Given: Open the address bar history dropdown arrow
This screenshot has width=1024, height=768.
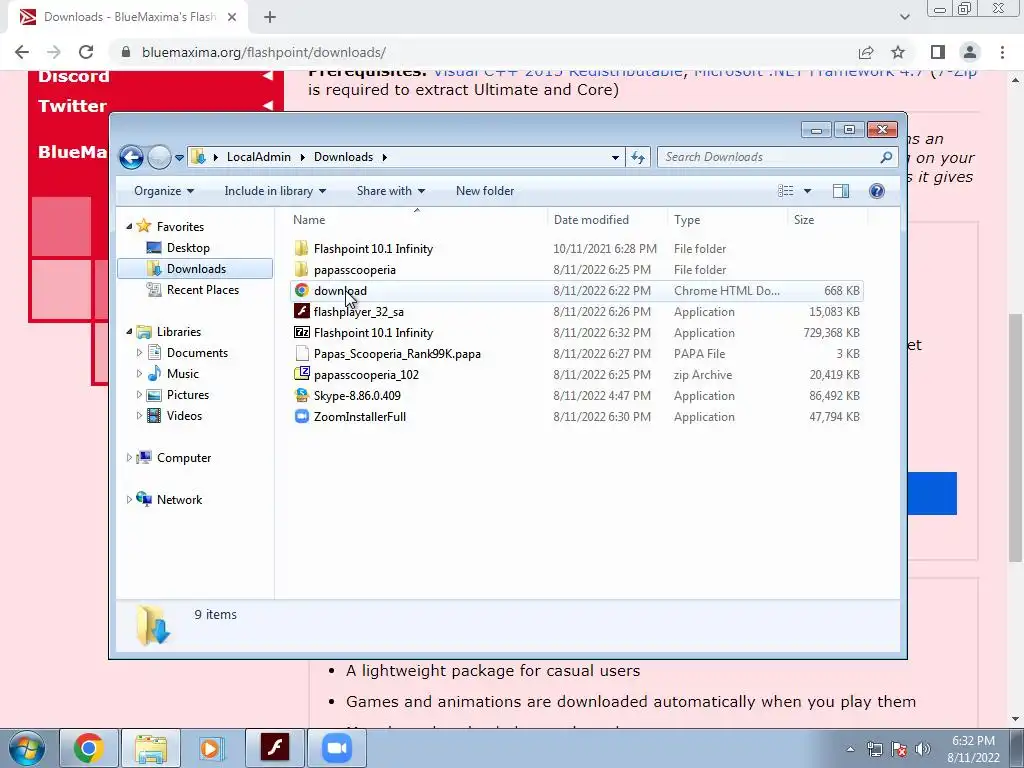Looking at the screenshot, I should tap(615, 157).
